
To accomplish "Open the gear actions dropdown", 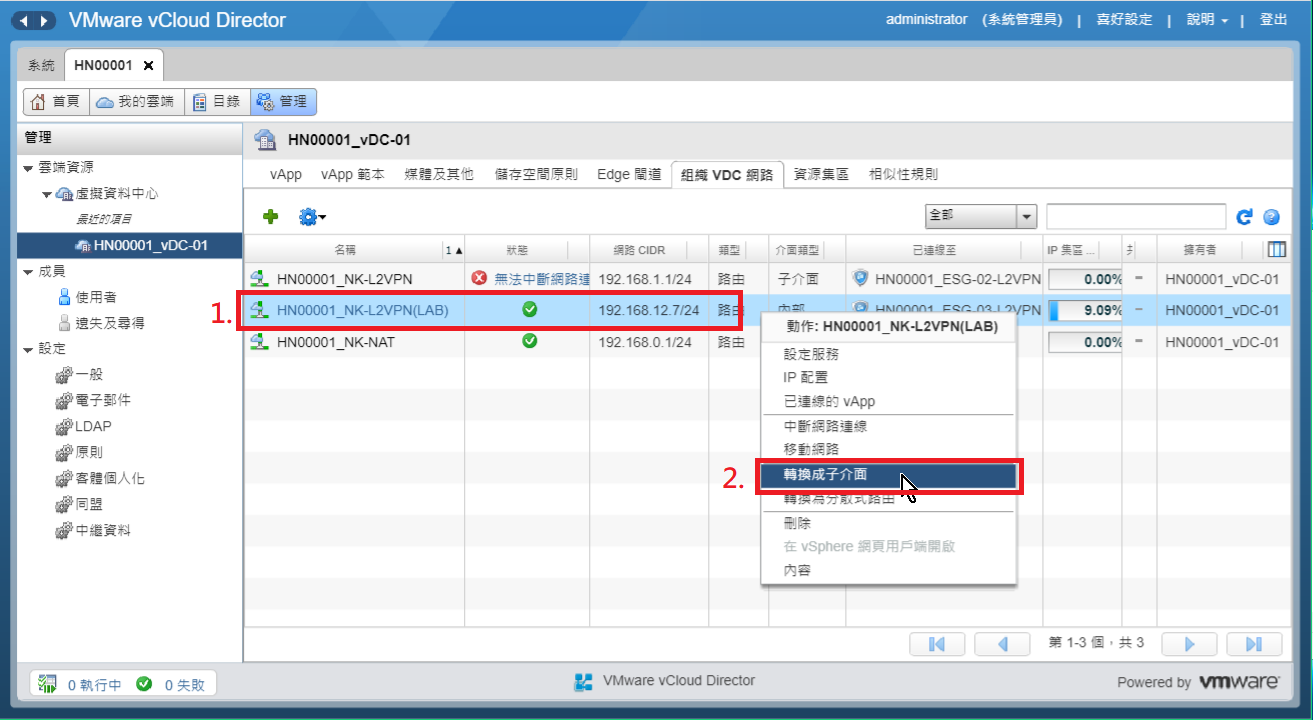I will click(x=312, y=216).
